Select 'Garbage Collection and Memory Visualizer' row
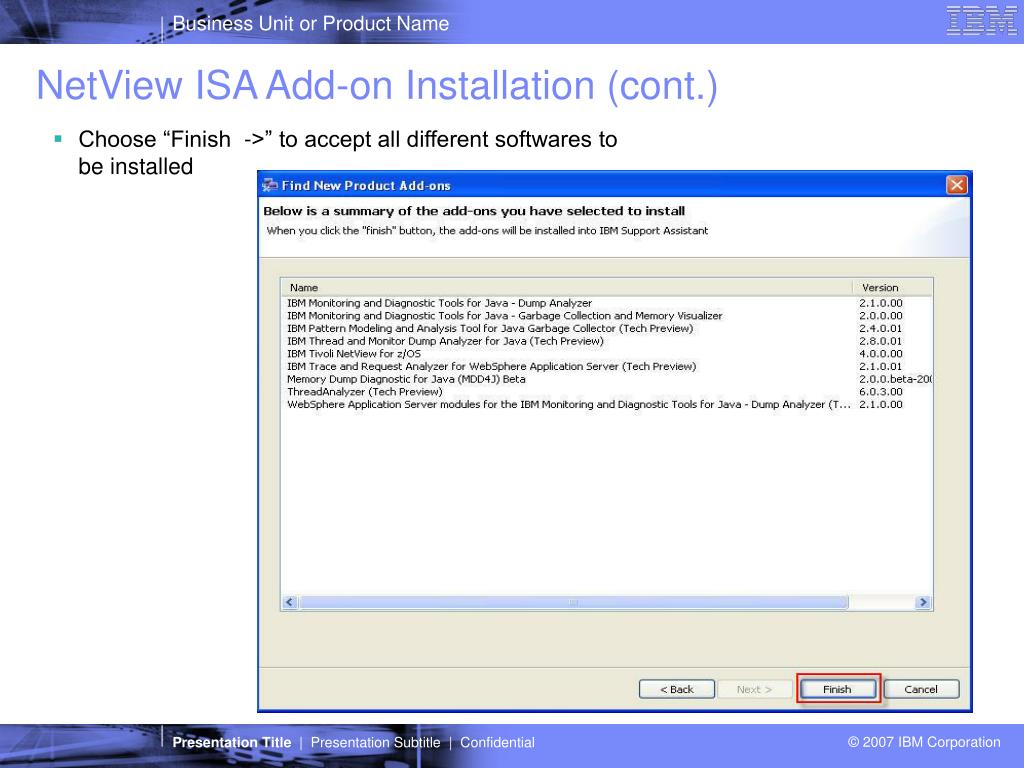 coord(606,315)
